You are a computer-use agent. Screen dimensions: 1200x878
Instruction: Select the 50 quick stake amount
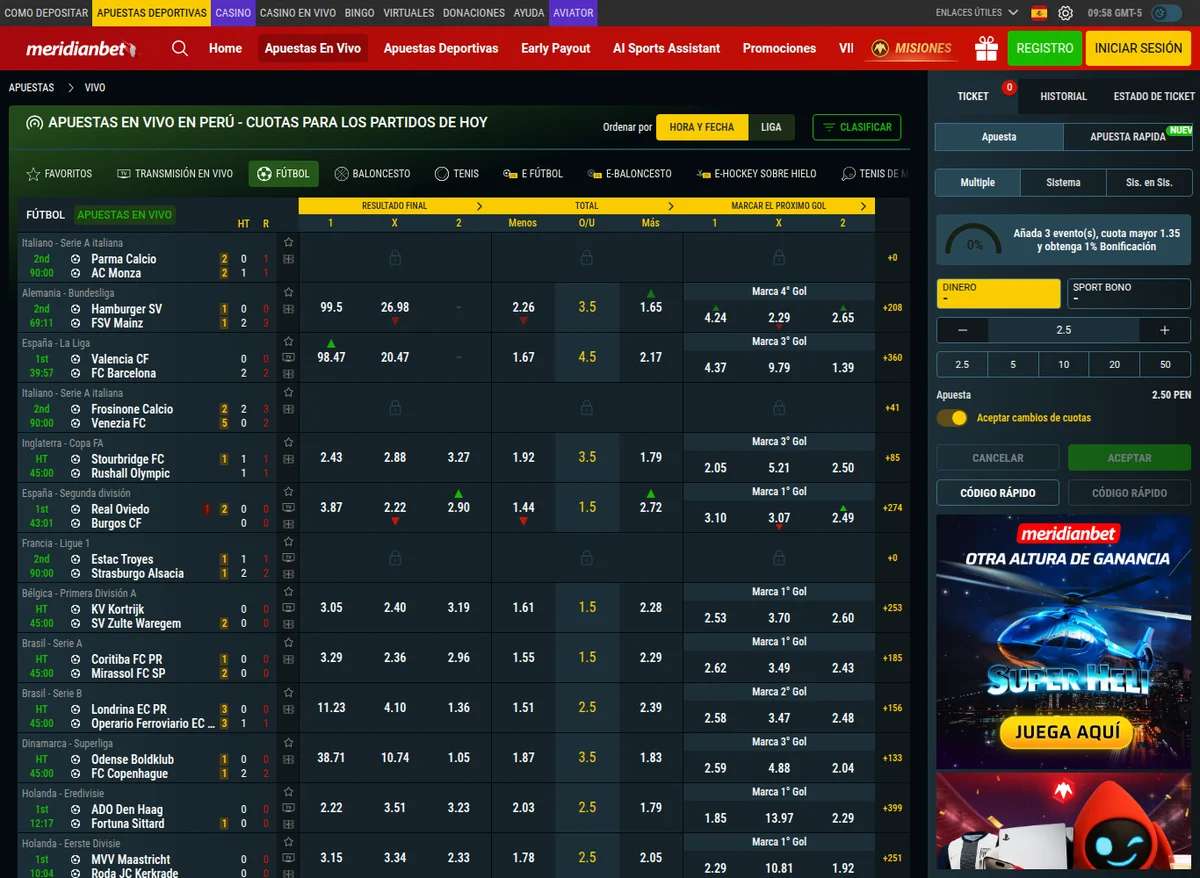pyautogui.click(x=1165, y=365)
